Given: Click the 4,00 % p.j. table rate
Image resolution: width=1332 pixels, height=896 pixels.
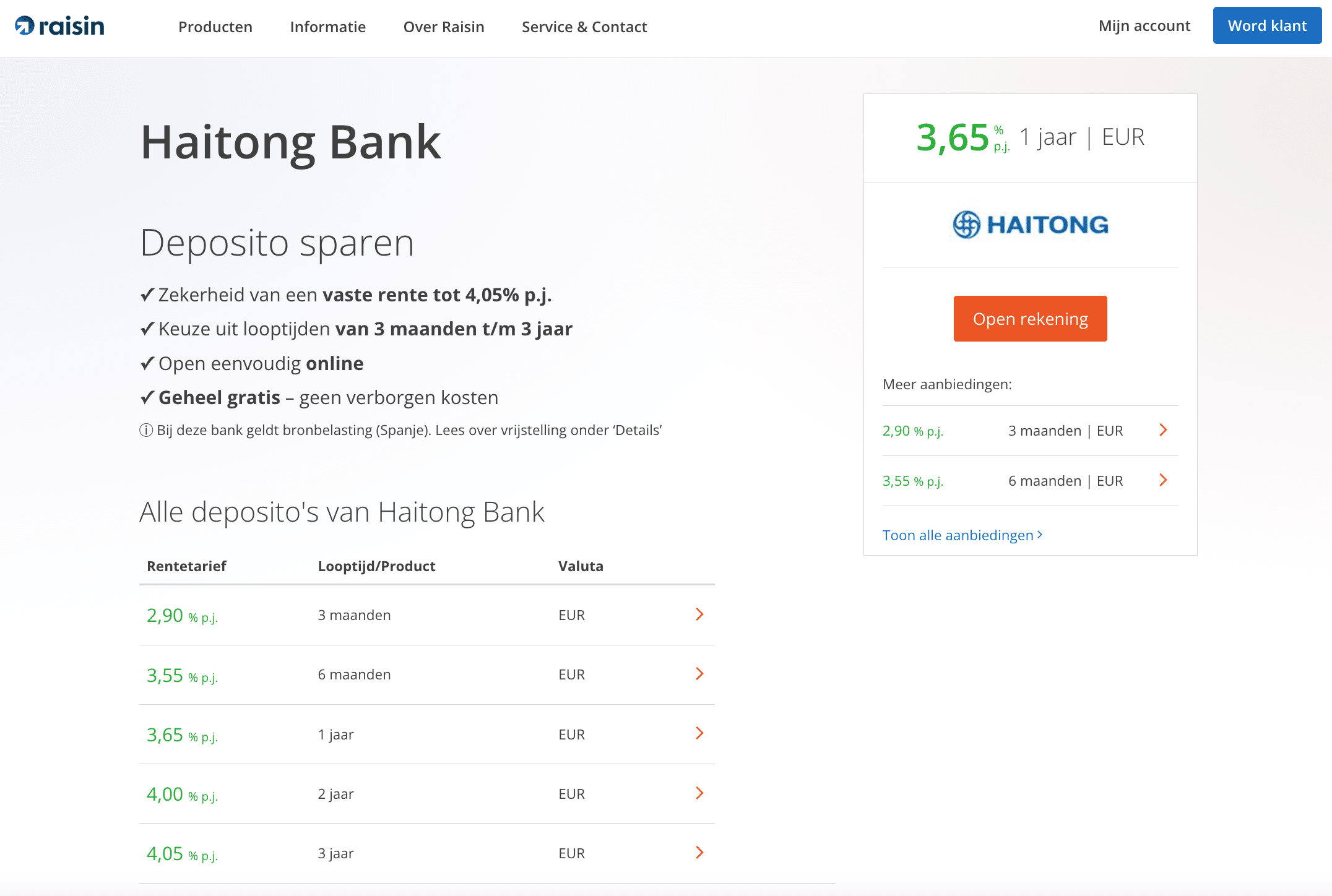Looking at the screenshot, I should (182, 795).
